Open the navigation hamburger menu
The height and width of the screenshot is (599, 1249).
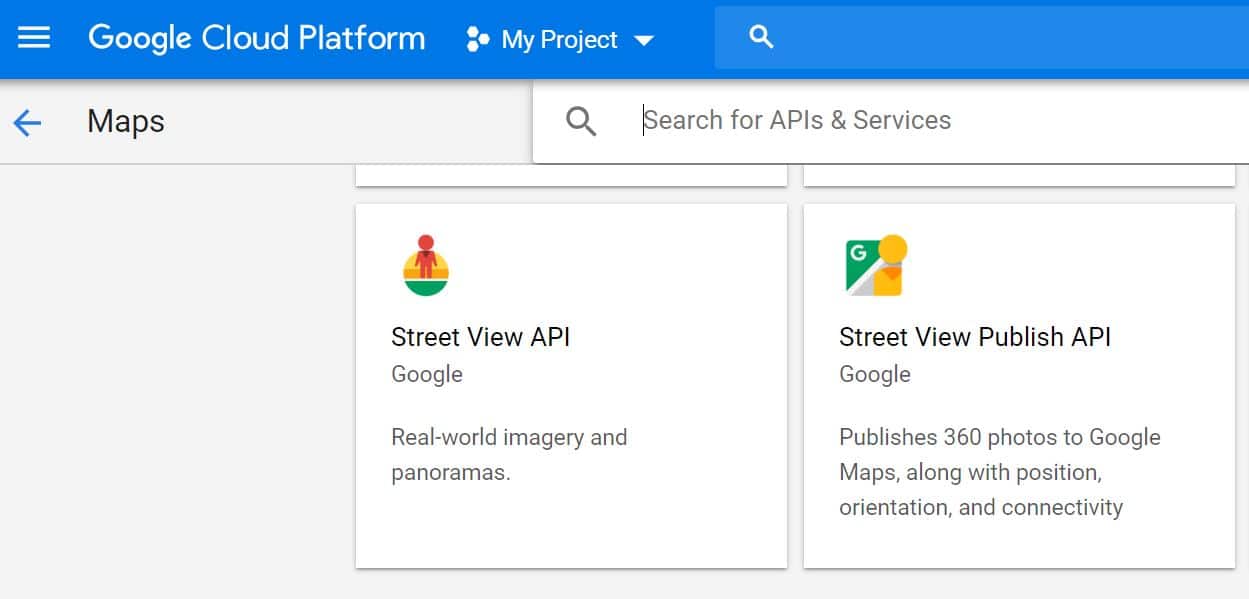(x=33, y=38)
